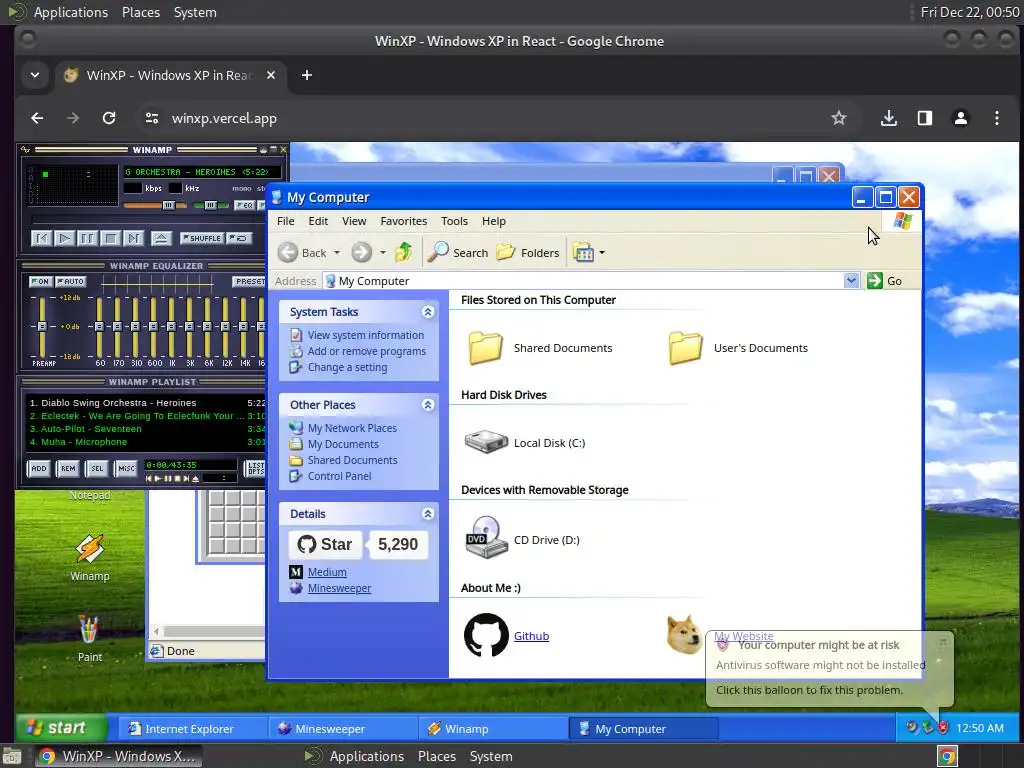
Task: Pause the track in Winamp main window
Action: (87, 238)
